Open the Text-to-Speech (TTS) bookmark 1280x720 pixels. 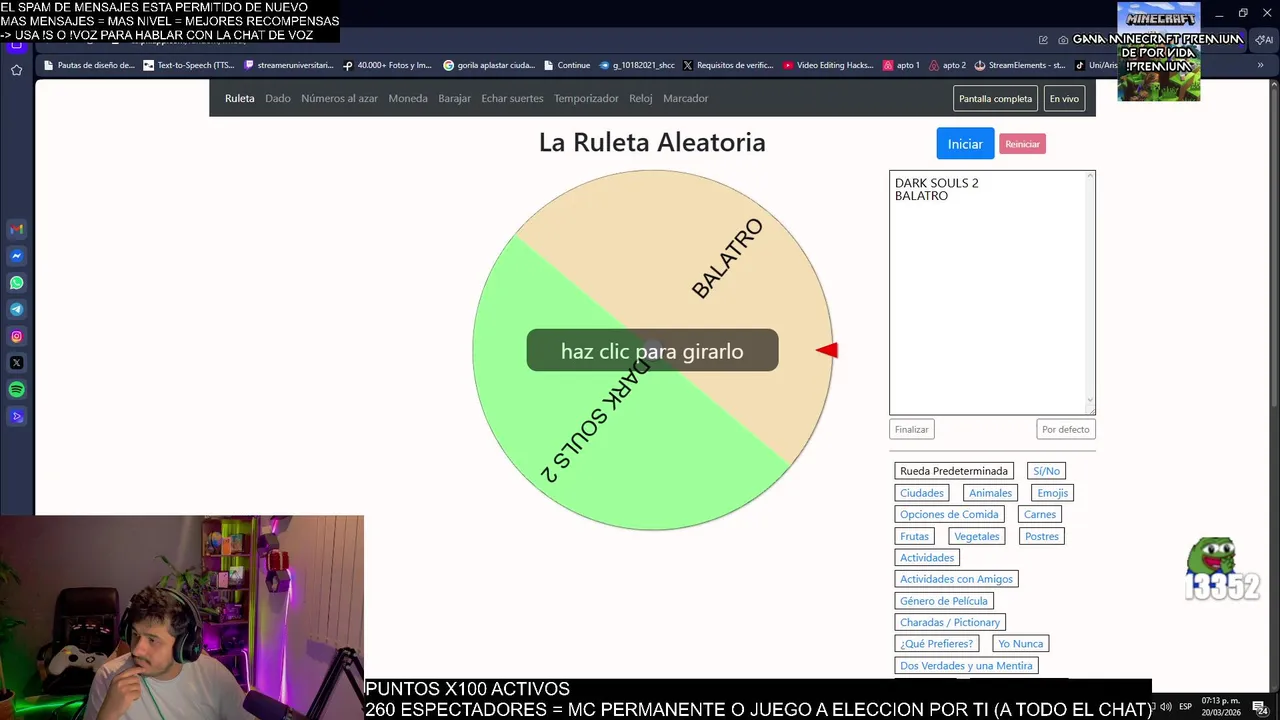[189, 65]
